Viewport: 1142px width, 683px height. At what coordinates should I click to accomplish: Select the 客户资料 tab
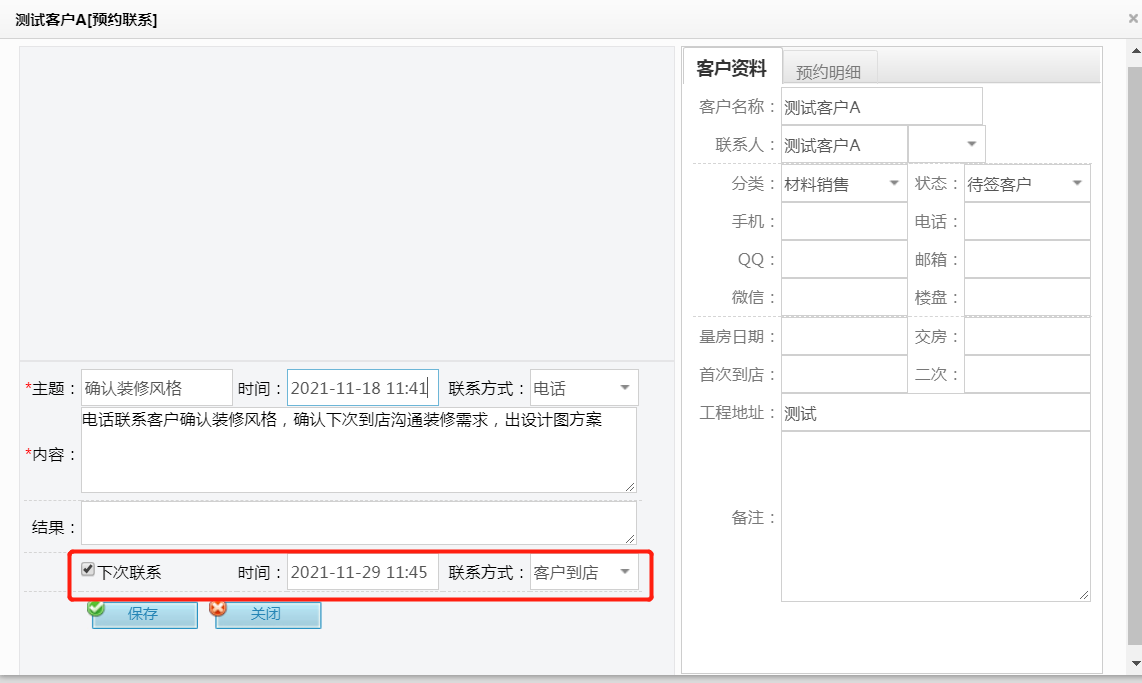tap(731, 69)
